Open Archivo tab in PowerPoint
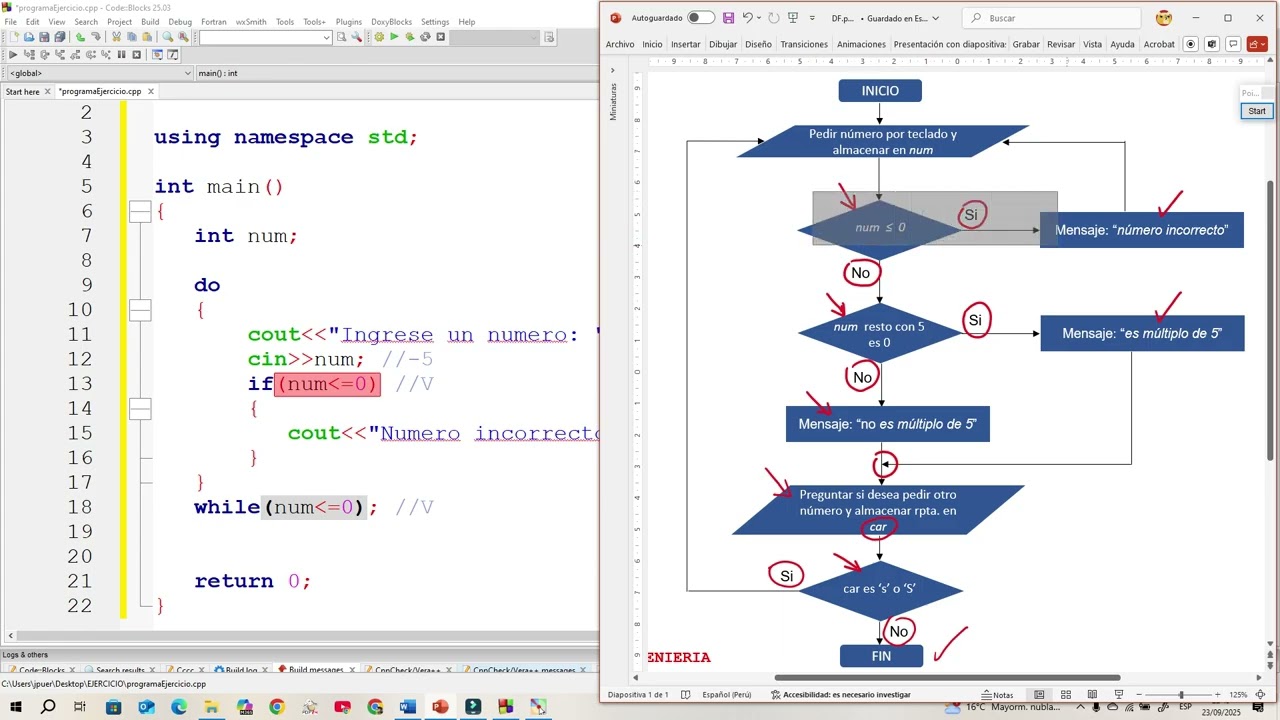Screen dimensions: 1280x720 [x=620, y=44]
